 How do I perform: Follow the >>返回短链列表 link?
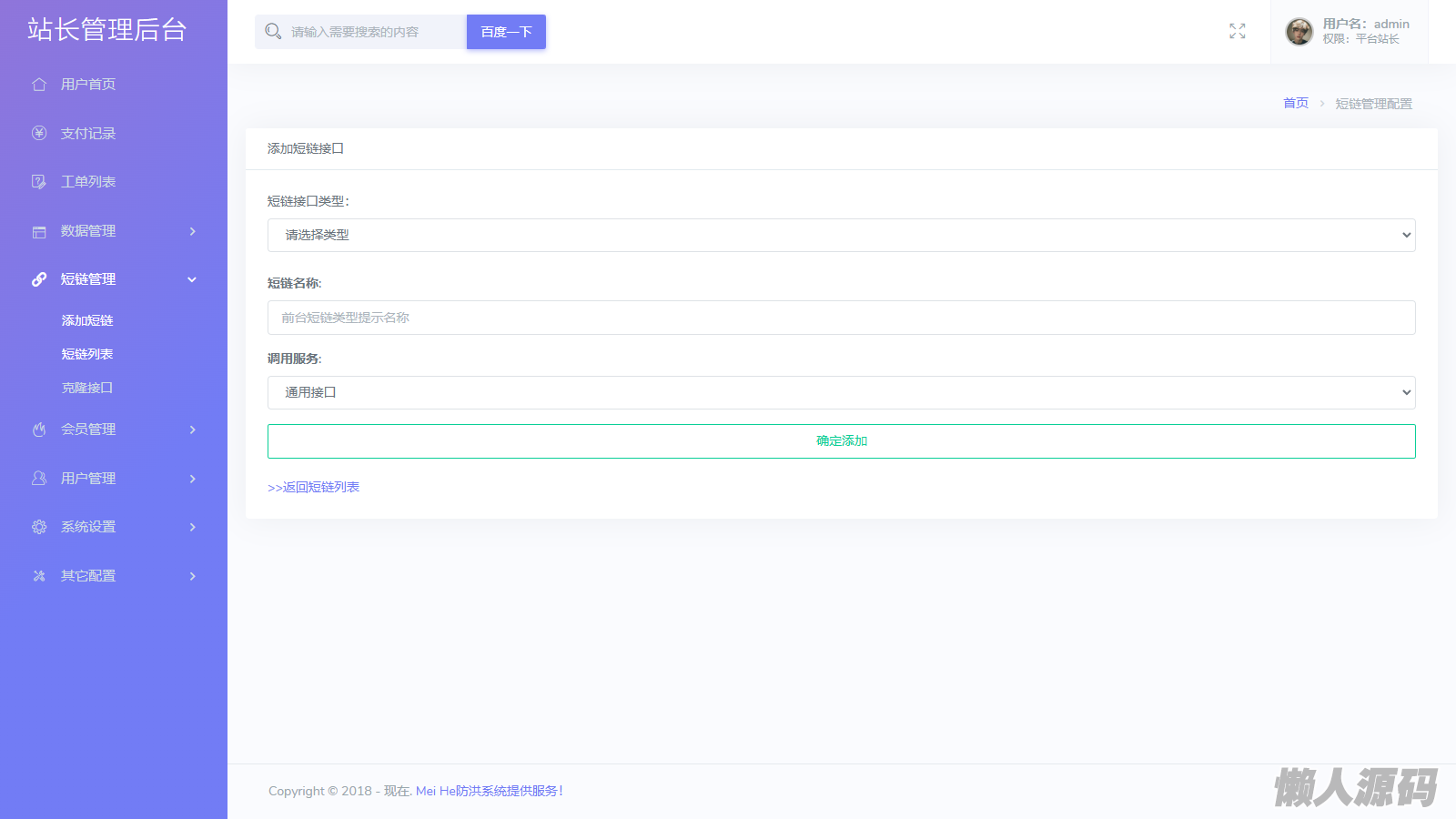(313, 487)
